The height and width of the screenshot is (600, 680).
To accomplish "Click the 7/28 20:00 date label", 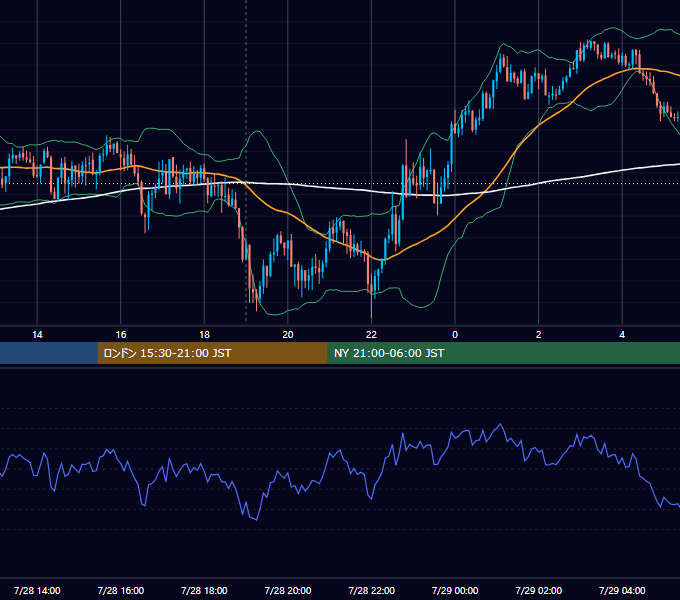I will 288,590.
